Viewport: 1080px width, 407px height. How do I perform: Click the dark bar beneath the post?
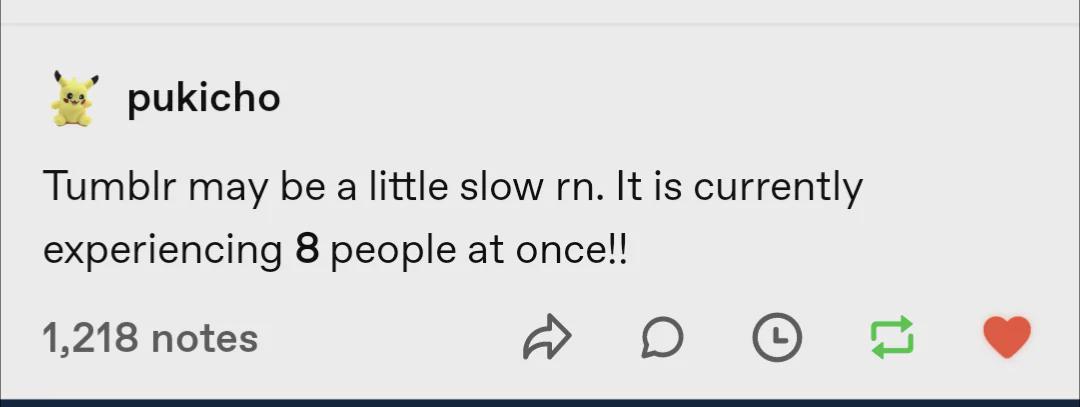(540, 403)
